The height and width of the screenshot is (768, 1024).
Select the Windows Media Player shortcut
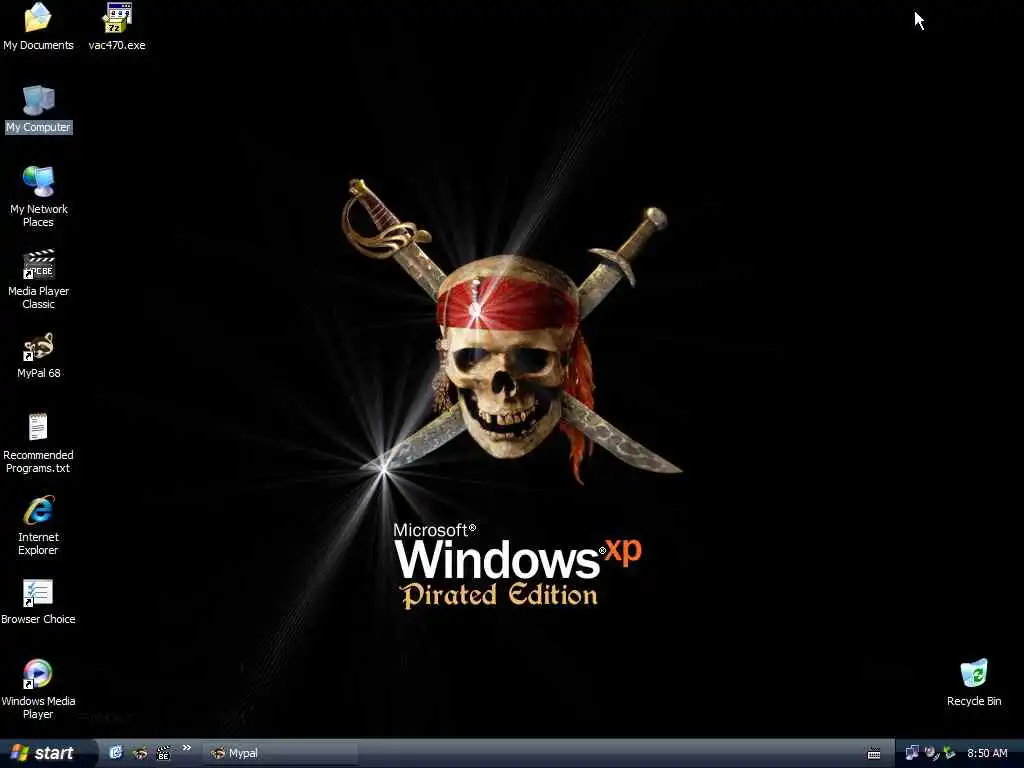coord(38,674)
